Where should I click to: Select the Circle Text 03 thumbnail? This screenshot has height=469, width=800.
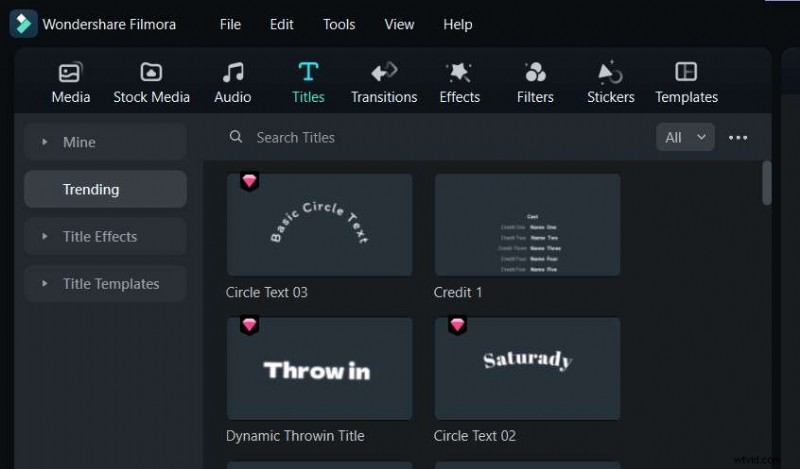320,225
